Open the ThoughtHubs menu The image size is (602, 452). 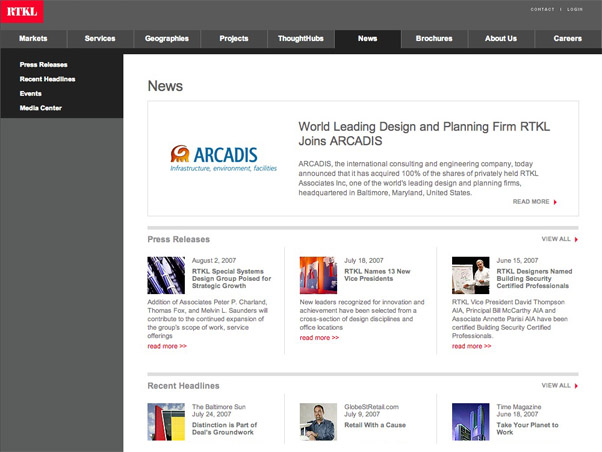301,39
